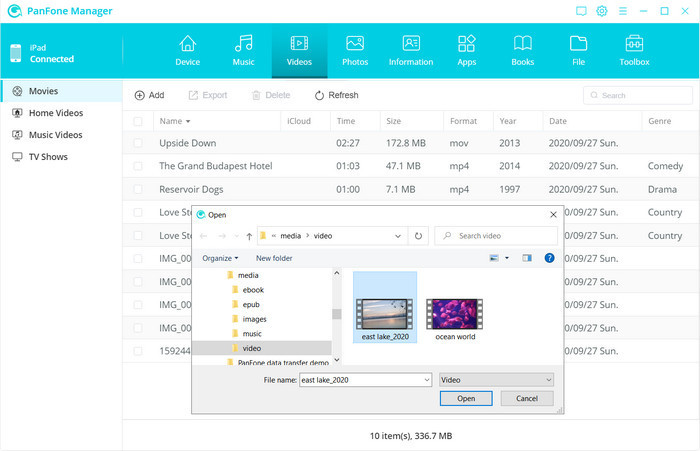This screenshot has width=700, height=451.
Task: Open the Books section icon
Action: pos(522,44)
